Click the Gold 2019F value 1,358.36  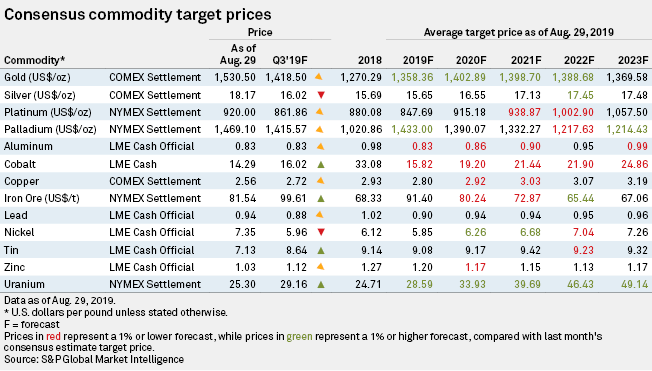pyautogui.click(x=412, y=77)
